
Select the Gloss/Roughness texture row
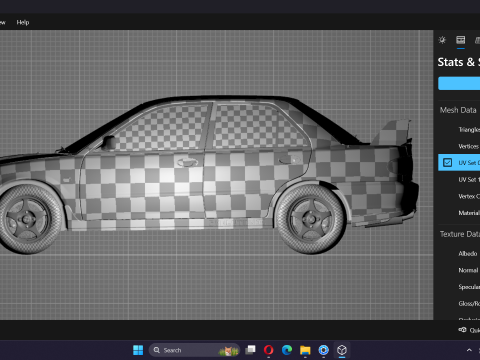tap(459, 303)
